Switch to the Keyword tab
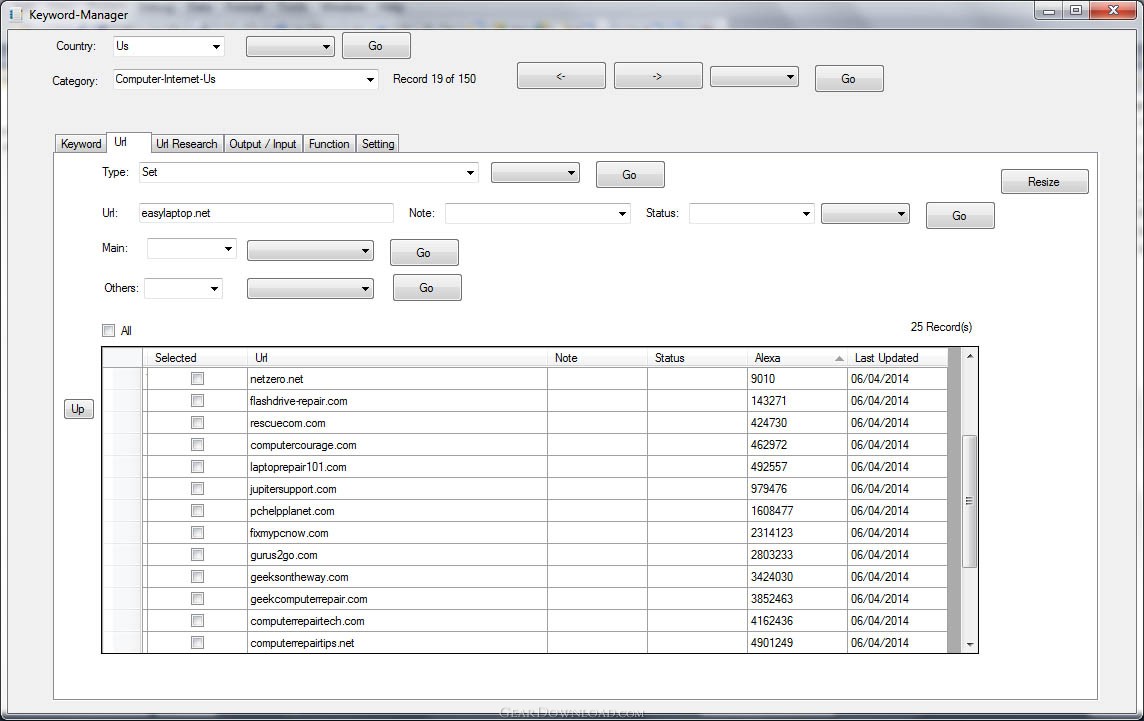Viewport: 1144px width, 721px height. pos(81,144)
